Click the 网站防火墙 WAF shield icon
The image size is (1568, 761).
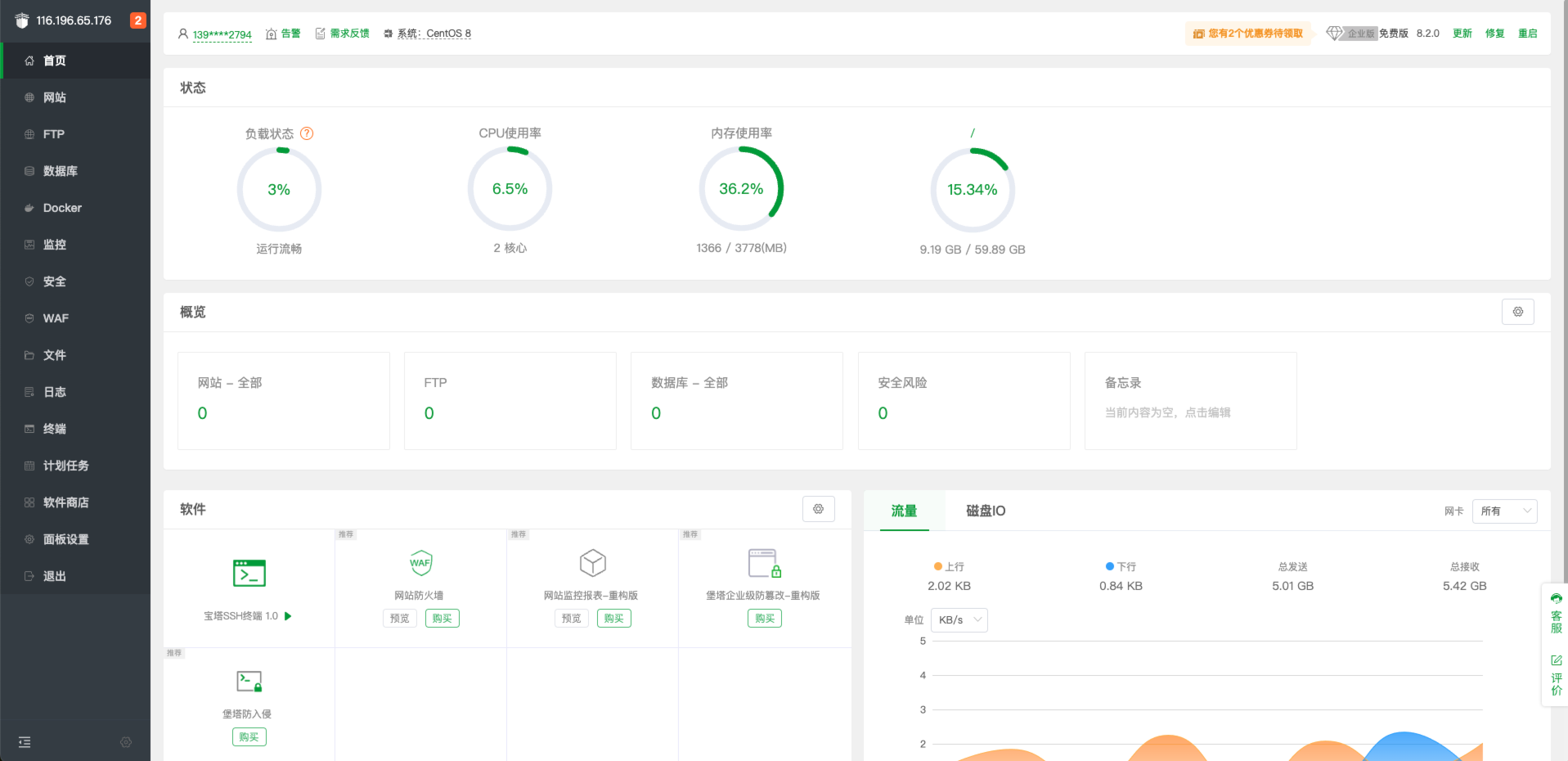click(420, 563)
